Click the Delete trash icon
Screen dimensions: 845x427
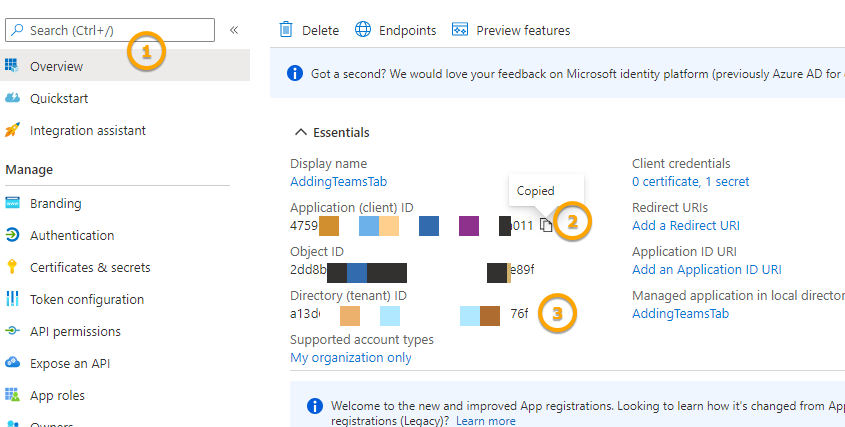click(x=287, y=30)
